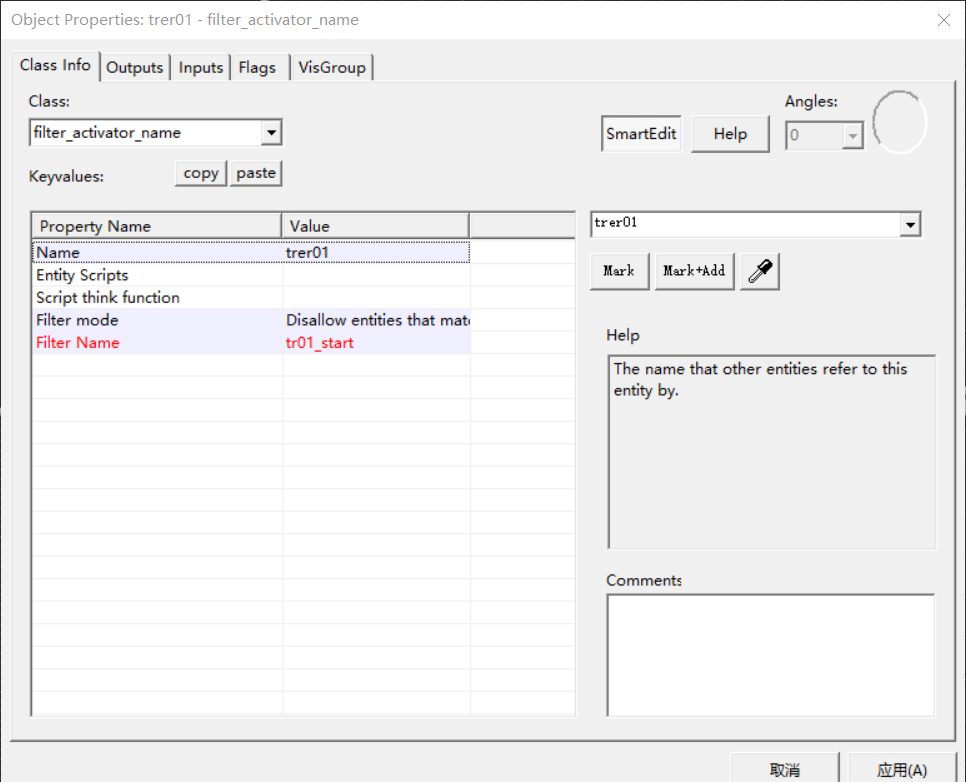Image resolution: width=966 pixels, height=782 pixels.
Task: Open the Outputs tab
Action: pos(134,68)
